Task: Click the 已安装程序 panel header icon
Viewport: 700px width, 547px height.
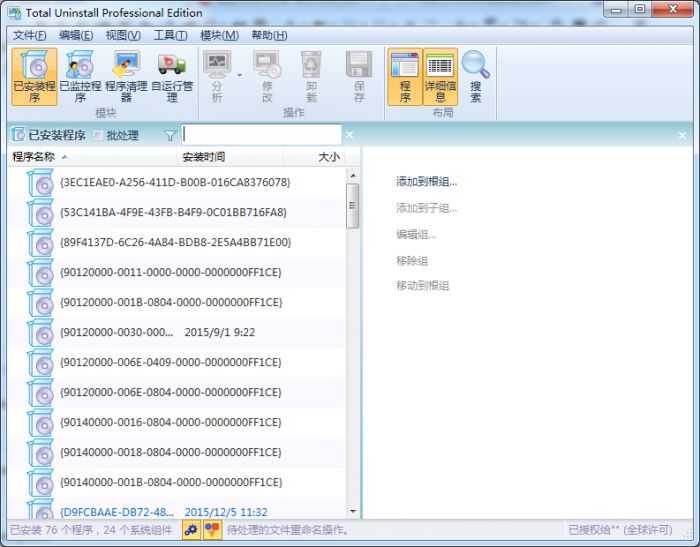Action: pos(18,134)
